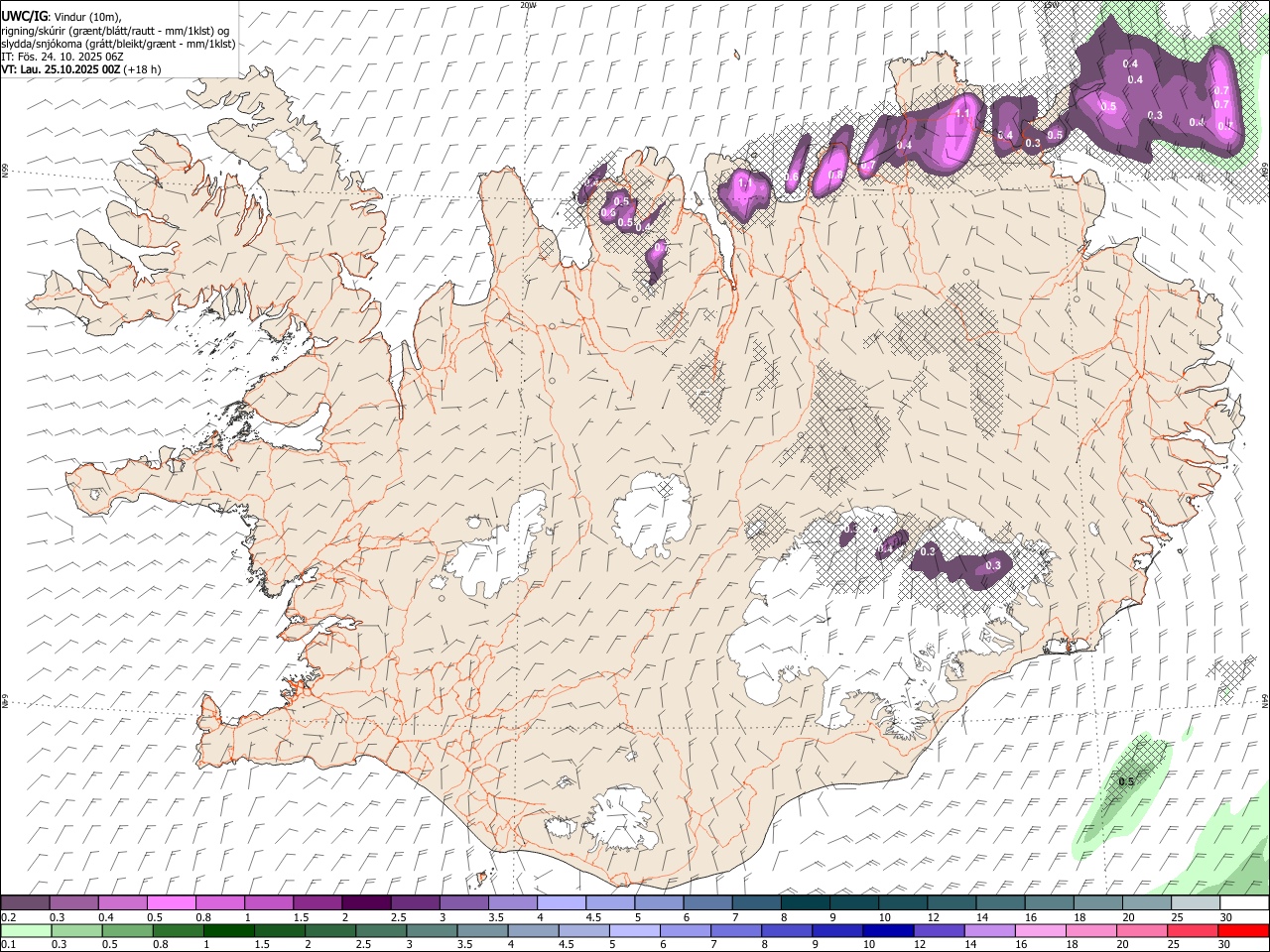1270x952 pixels.
Task: Pick the white upper swatch labeled 30
Action: coord(1244,903)
